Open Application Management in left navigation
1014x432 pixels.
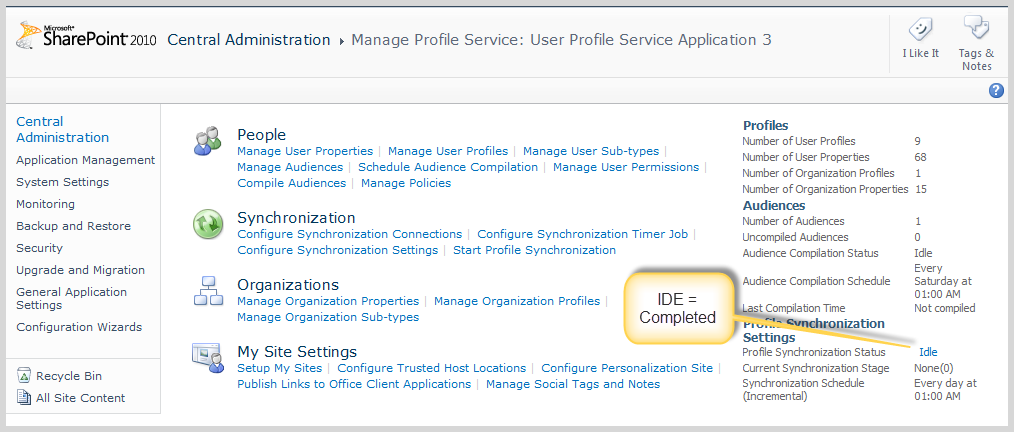[x=85, y=160]
